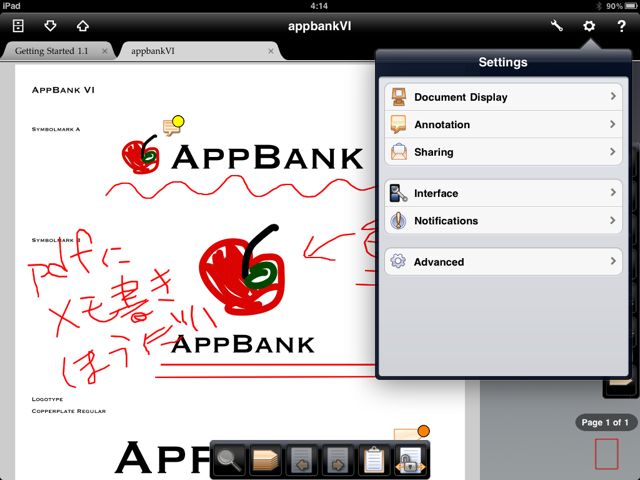The image size is (640, 480).
Task: Open Document Display settings
Action: pyautogui.click(x=503, y=97)
